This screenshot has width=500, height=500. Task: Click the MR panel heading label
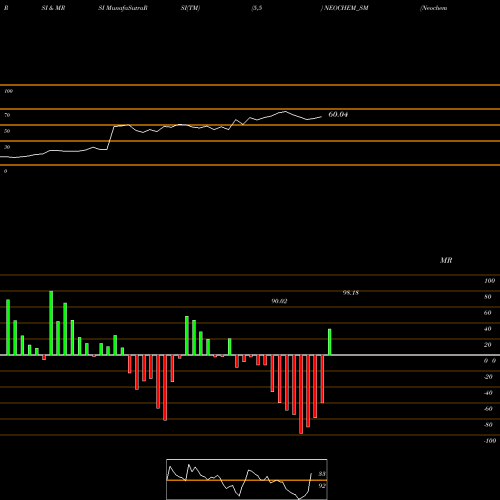[446, 260]
